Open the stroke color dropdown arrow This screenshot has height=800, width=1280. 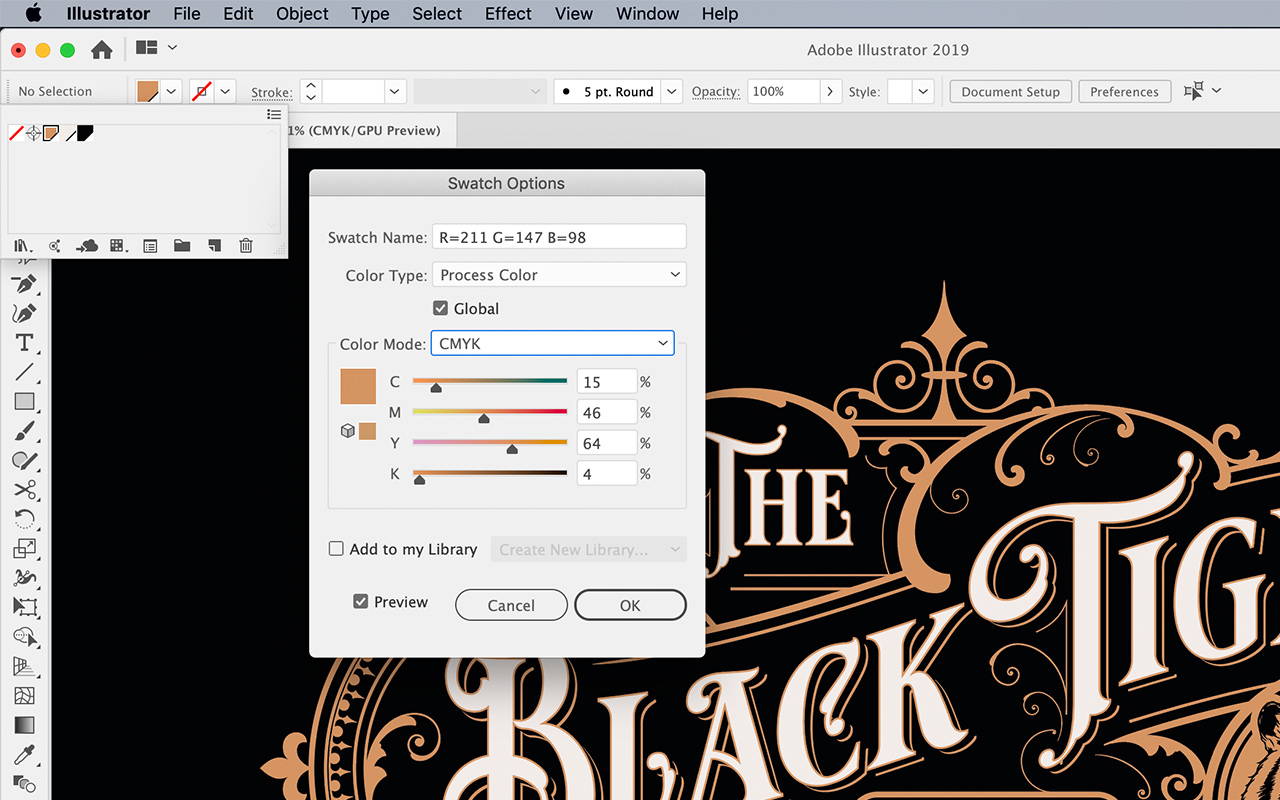coord(226,91)
